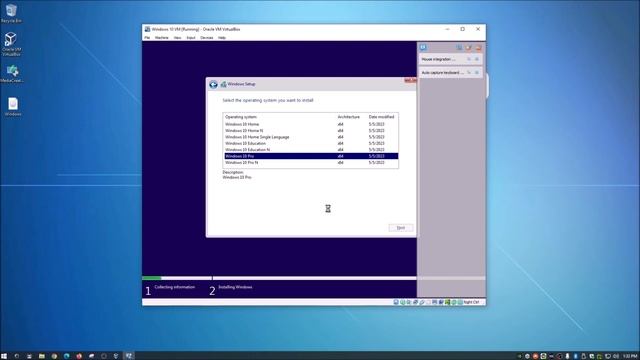Click the Architecture column header
This screenshot has width=640, height=360.
[349, 117]
